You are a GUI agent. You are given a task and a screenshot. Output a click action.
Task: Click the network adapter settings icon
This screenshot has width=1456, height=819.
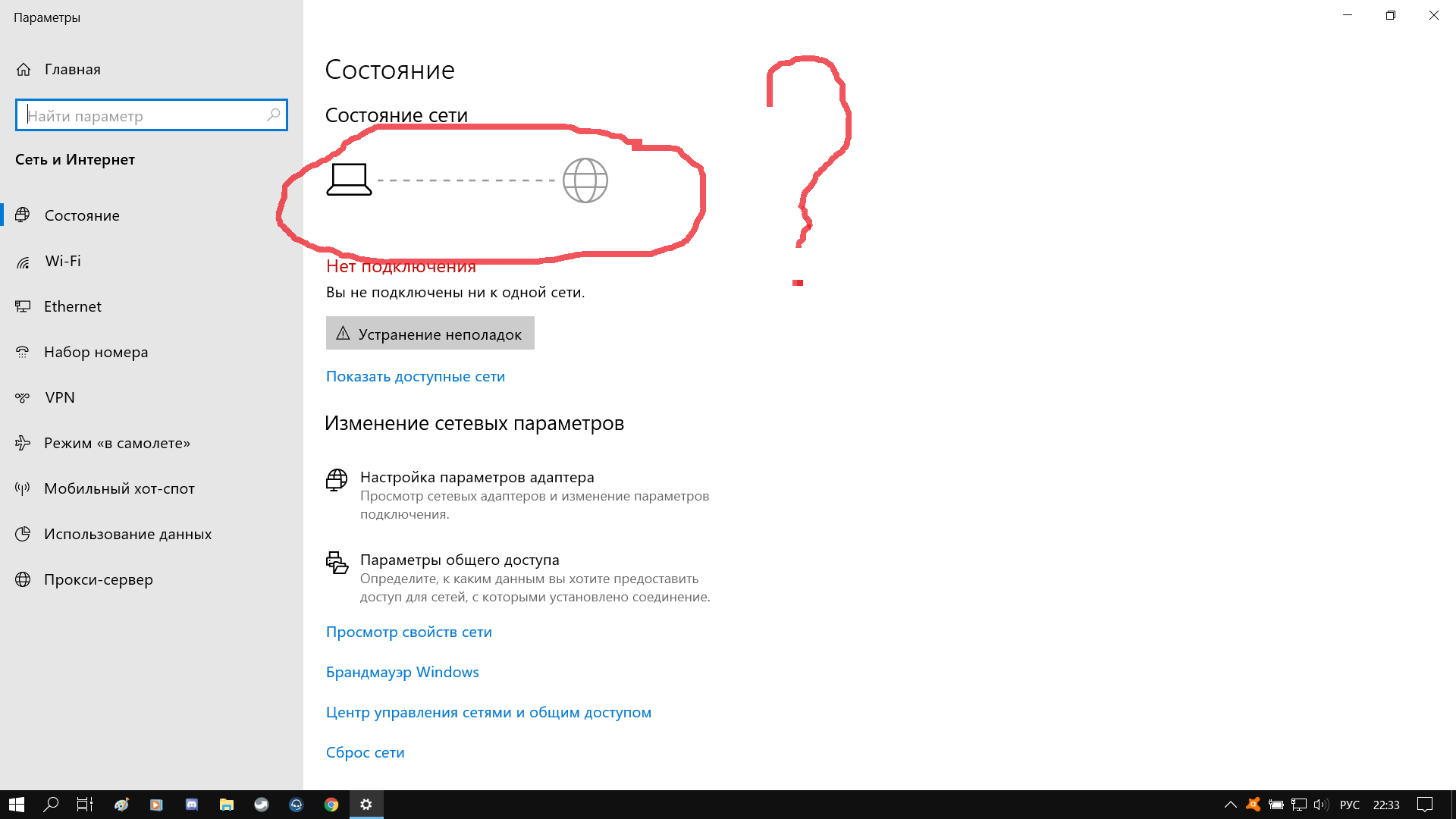click(337, 479)
